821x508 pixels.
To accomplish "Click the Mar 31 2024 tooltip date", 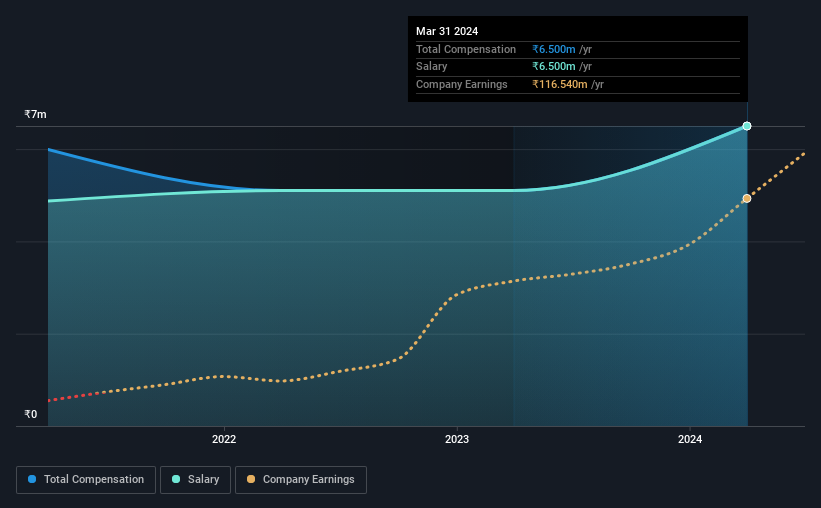I will click(447, 31).
